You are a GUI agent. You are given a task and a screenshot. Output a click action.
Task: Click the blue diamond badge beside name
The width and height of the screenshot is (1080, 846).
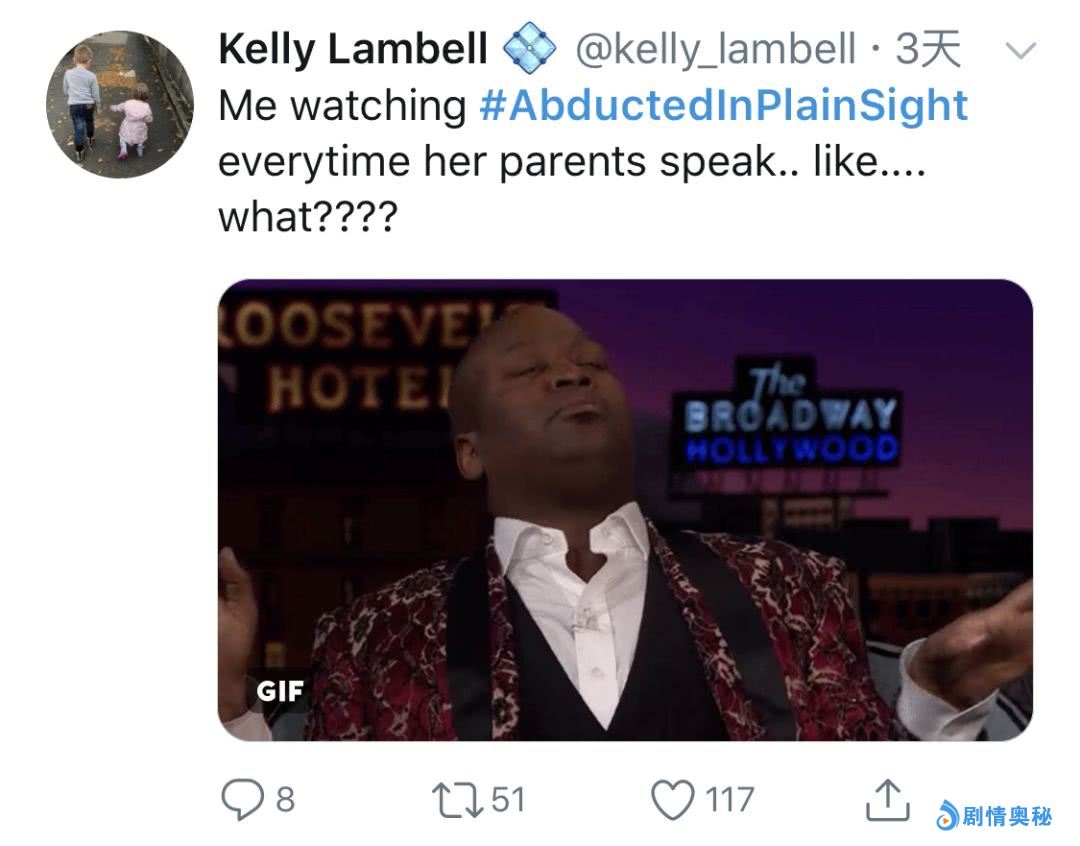(x=528, y=47)
